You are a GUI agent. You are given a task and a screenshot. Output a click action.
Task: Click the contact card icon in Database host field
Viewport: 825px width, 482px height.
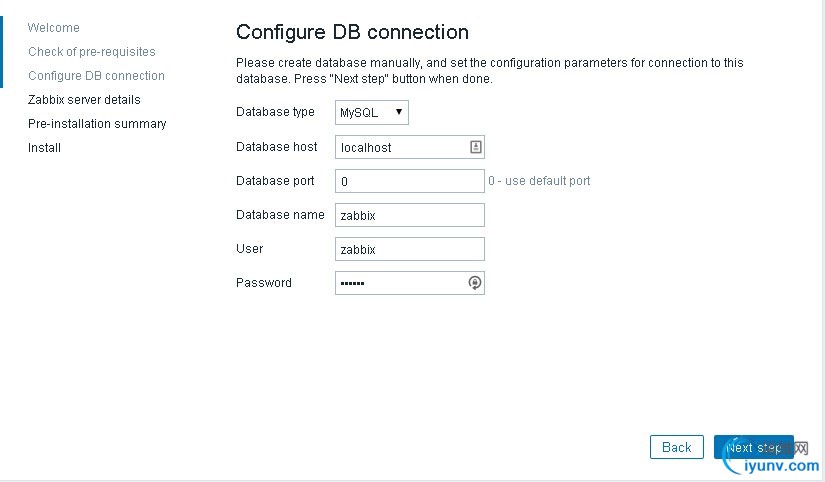(475, 147)
